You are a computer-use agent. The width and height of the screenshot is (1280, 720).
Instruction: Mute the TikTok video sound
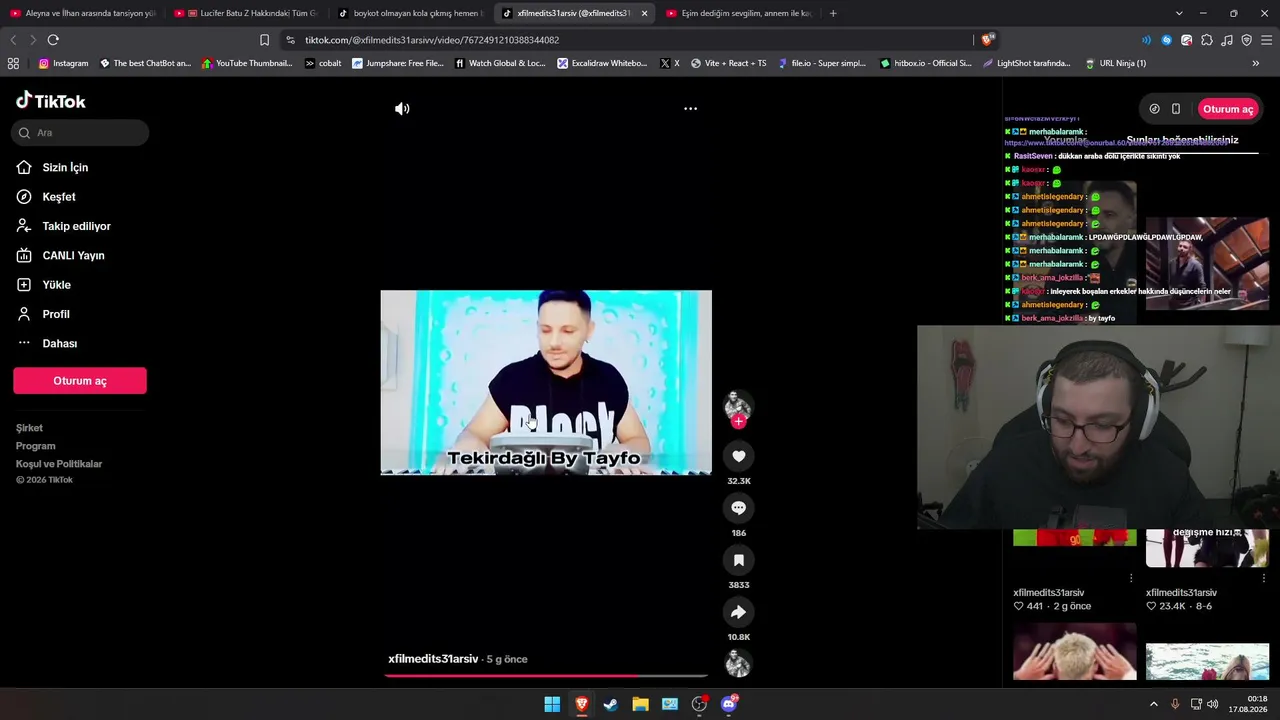tap(402, 109)
